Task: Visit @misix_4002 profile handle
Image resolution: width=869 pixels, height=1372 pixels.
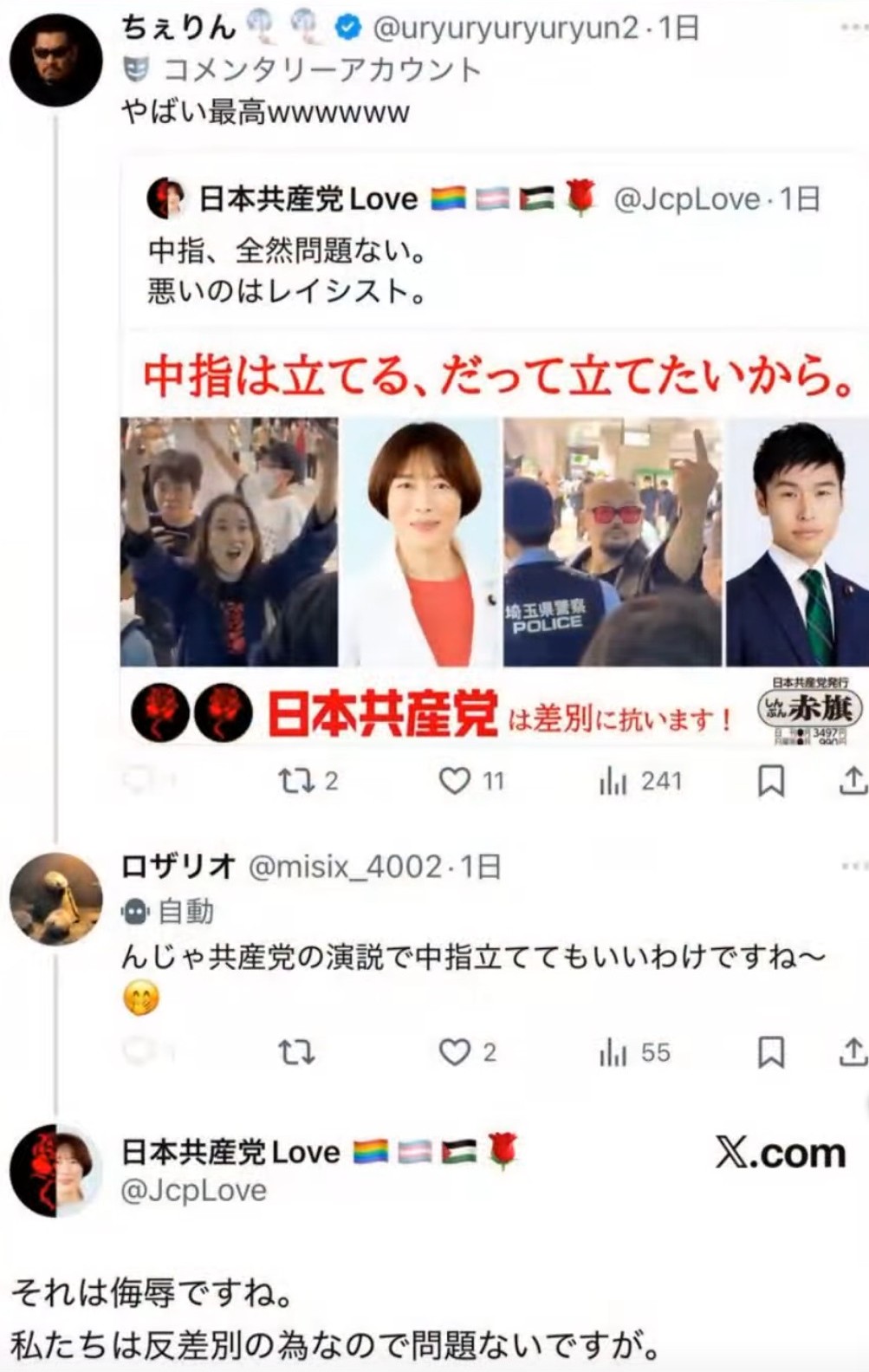Action: tap(345, 866)
